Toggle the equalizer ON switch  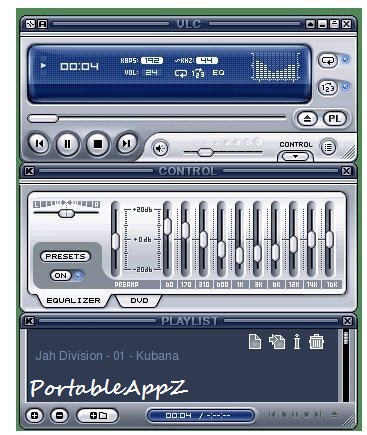coord(61,275)
